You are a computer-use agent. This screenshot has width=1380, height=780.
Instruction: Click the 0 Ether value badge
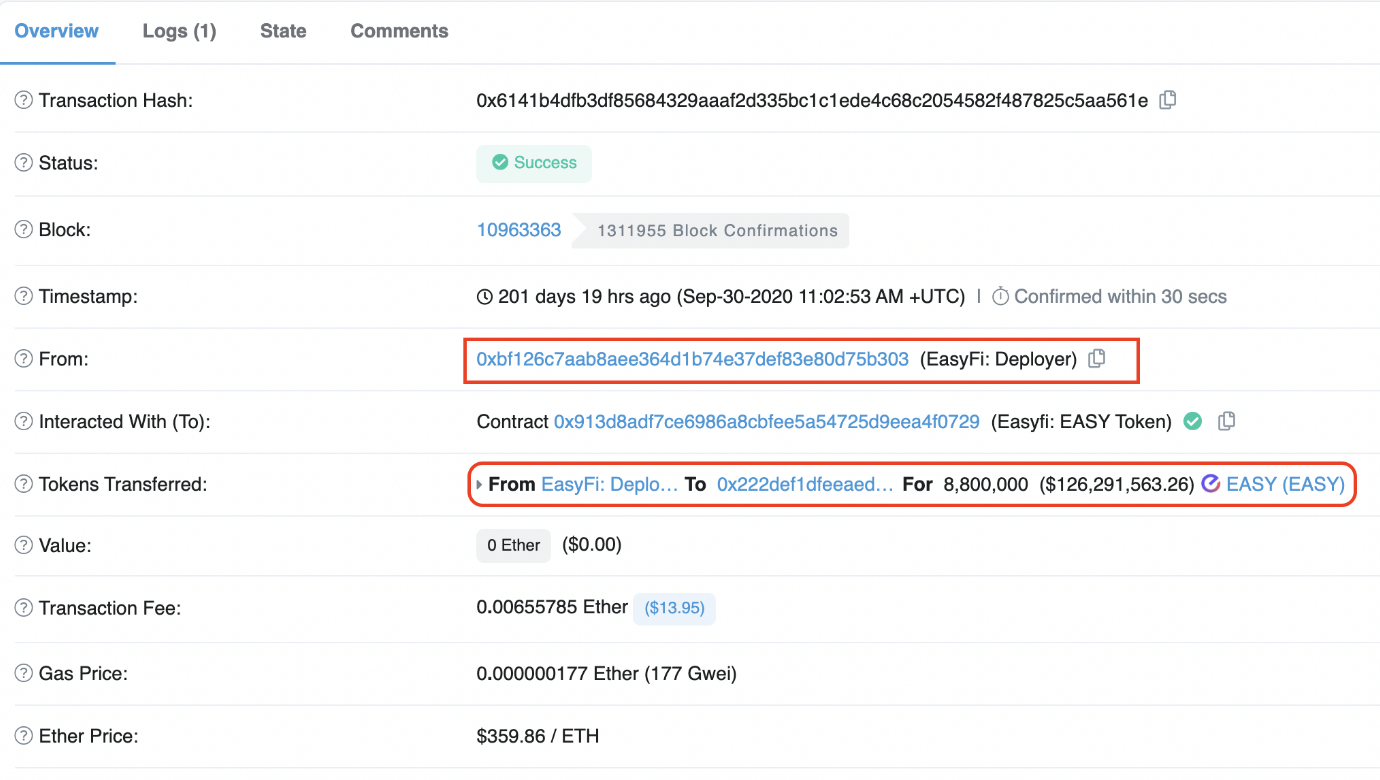coord(513,545)
